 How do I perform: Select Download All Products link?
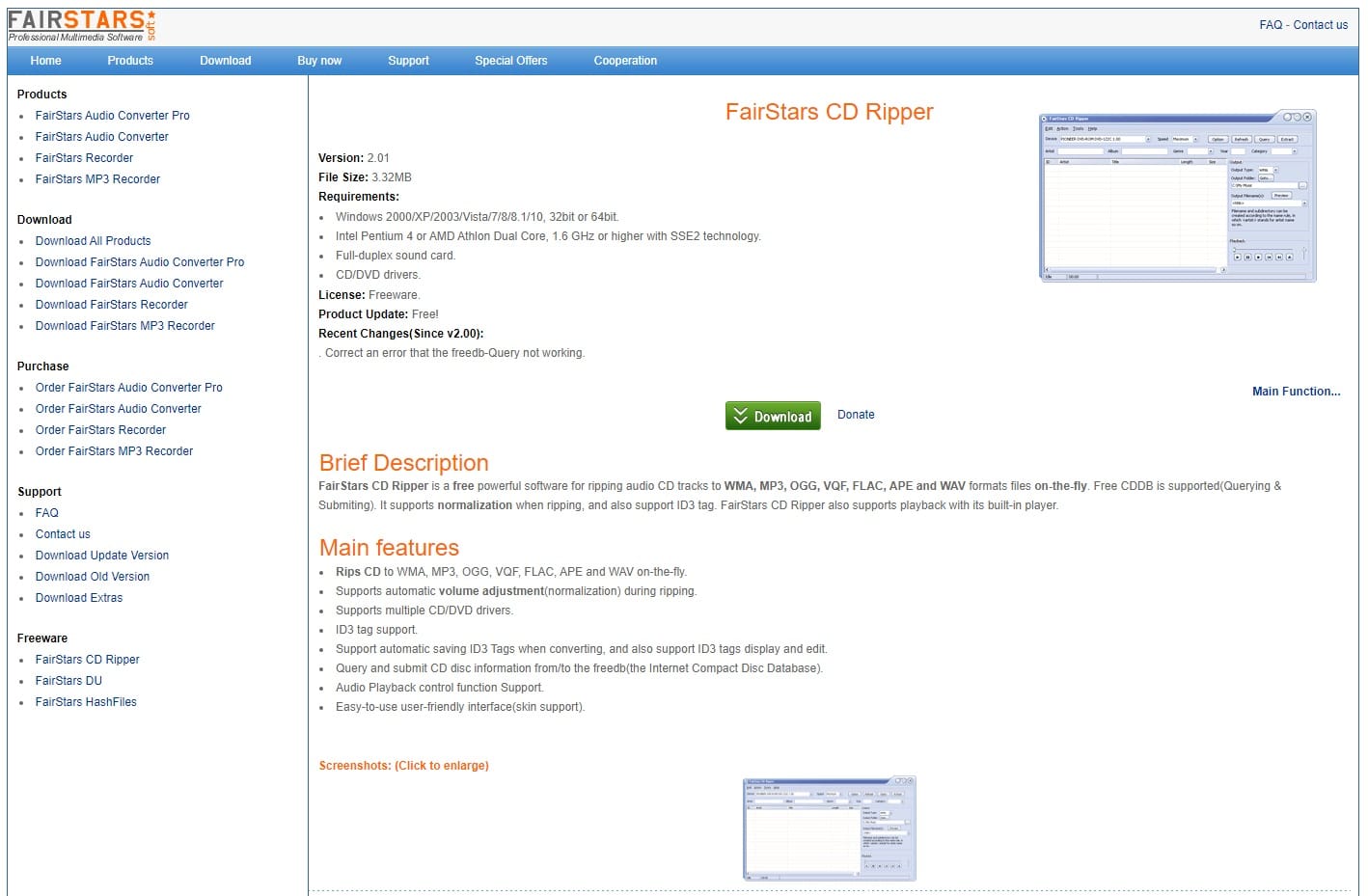(93, 241)
